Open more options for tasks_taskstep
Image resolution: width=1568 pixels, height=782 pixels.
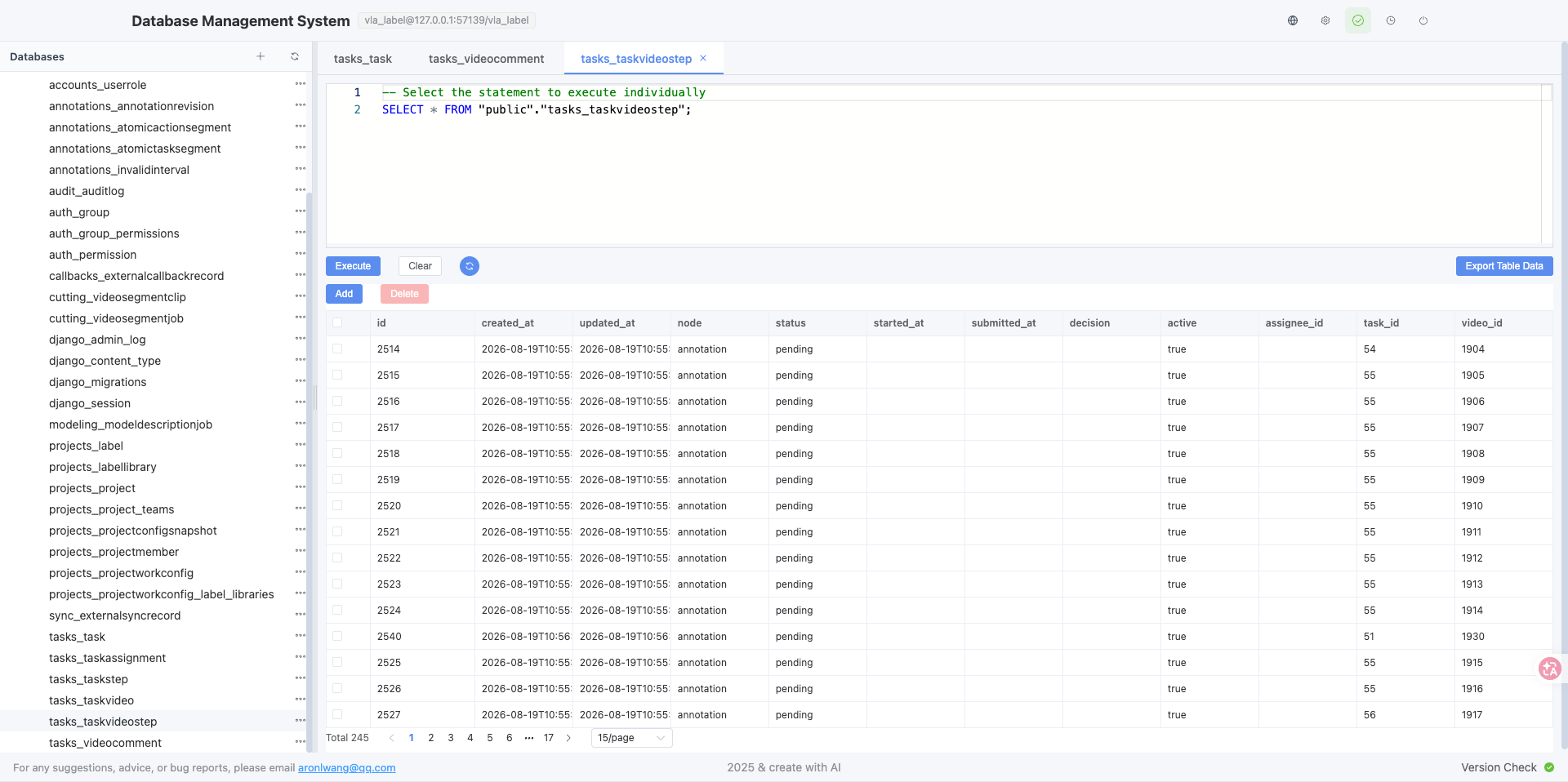[x=301, y=678]
